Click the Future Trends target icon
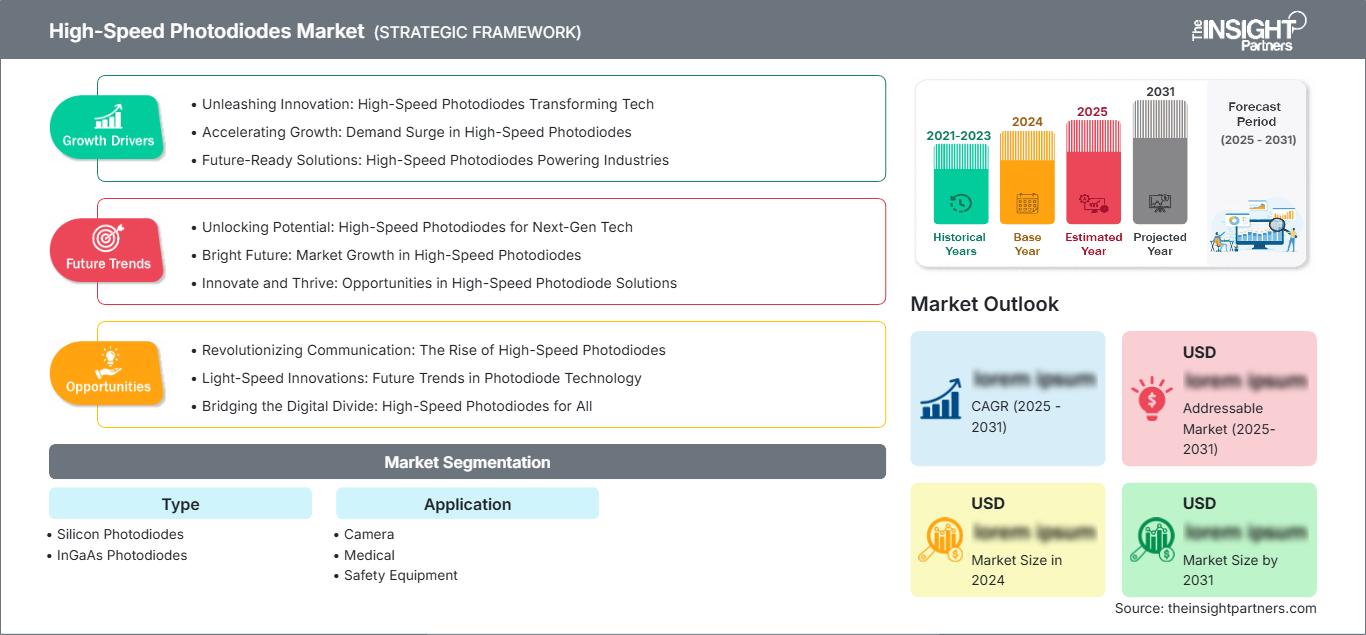1366x635 pixels. 107,238
